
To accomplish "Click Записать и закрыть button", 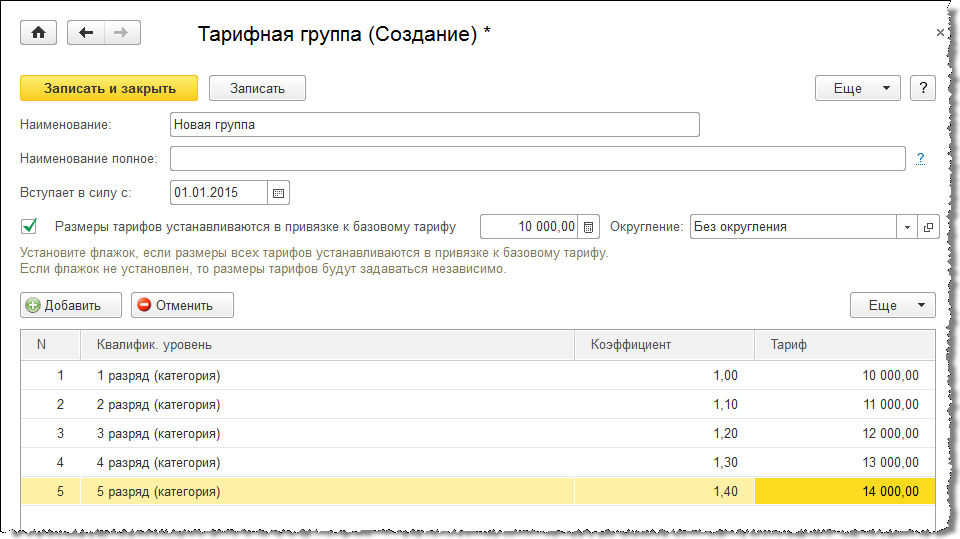I will pyautogui.click(x=109, y=88).
